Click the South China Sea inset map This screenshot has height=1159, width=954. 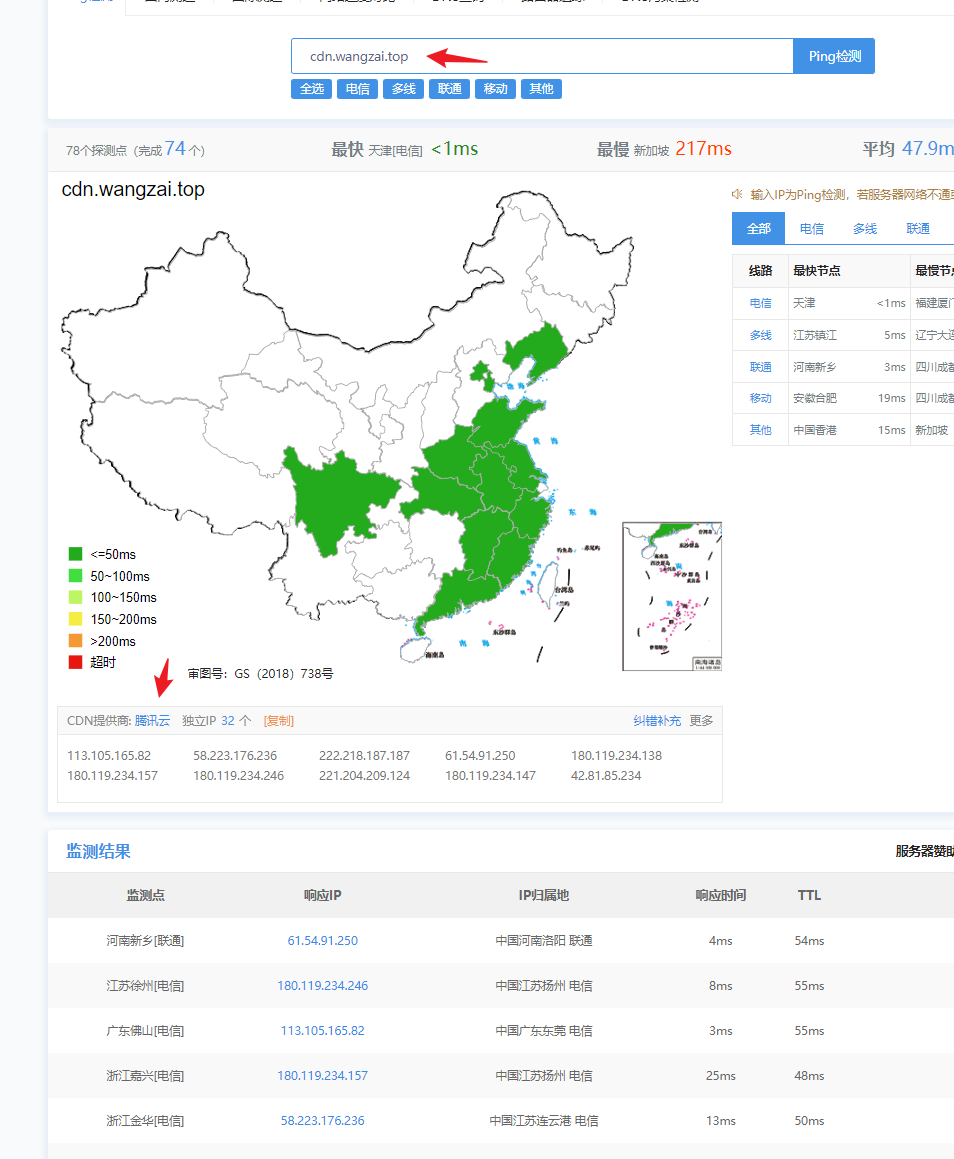point(671,596)
